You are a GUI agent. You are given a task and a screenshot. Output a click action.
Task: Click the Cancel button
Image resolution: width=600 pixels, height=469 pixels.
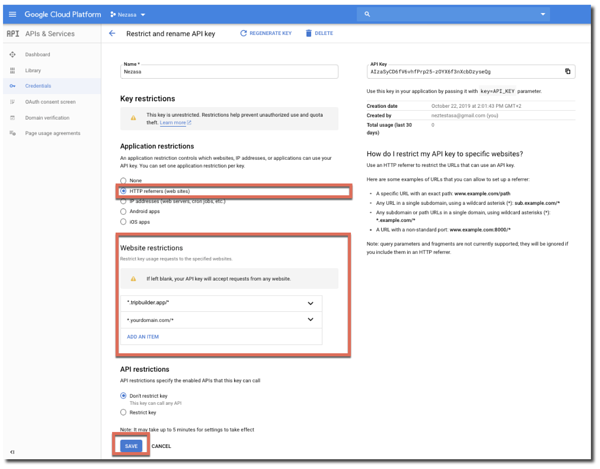click(x=161, y=446)
